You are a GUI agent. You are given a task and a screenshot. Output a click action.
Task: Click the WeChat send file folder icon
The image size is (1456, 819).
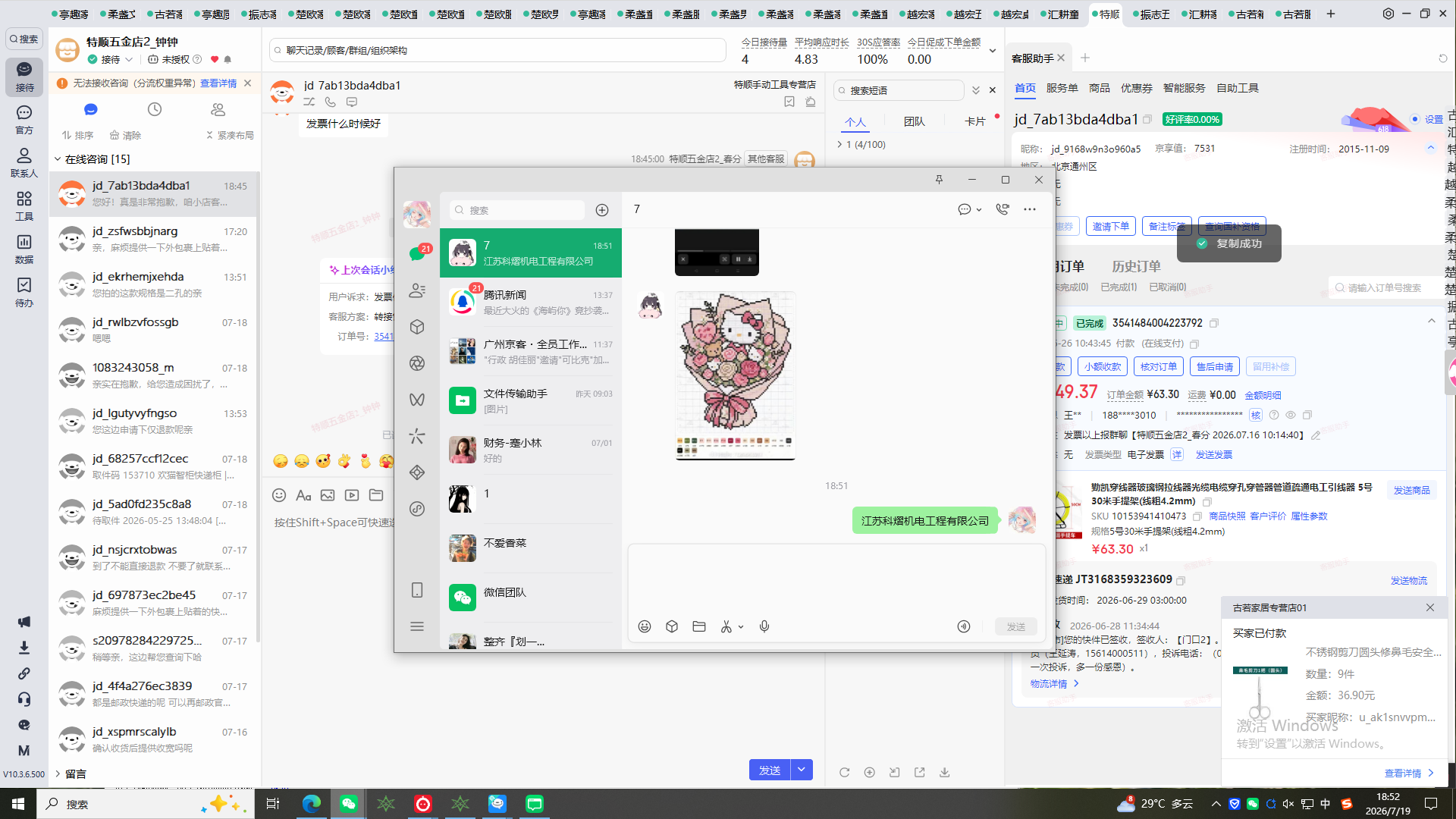pos(699,626)
